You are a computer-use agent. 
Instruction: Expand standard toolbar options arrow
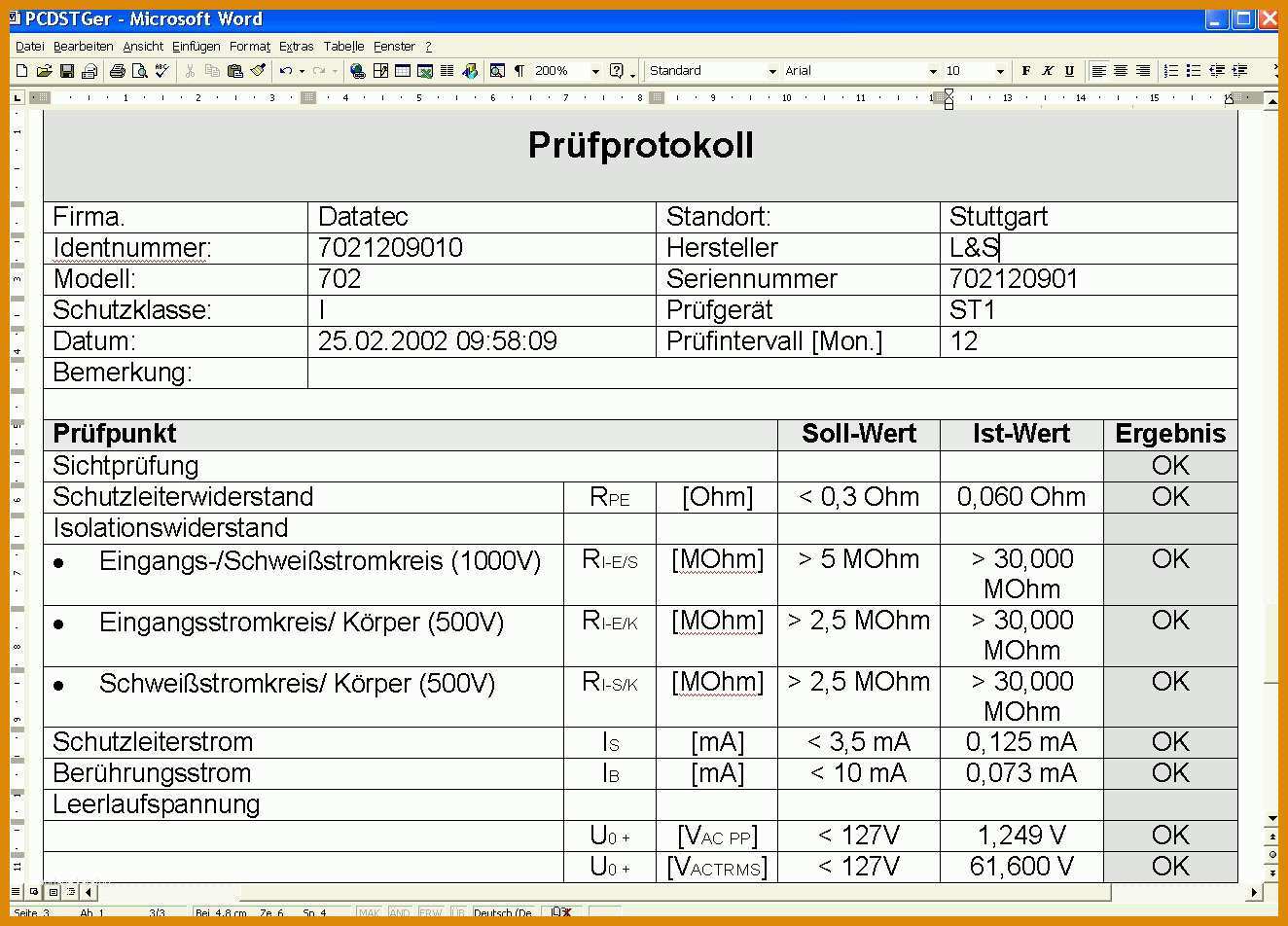pos(633,73)
